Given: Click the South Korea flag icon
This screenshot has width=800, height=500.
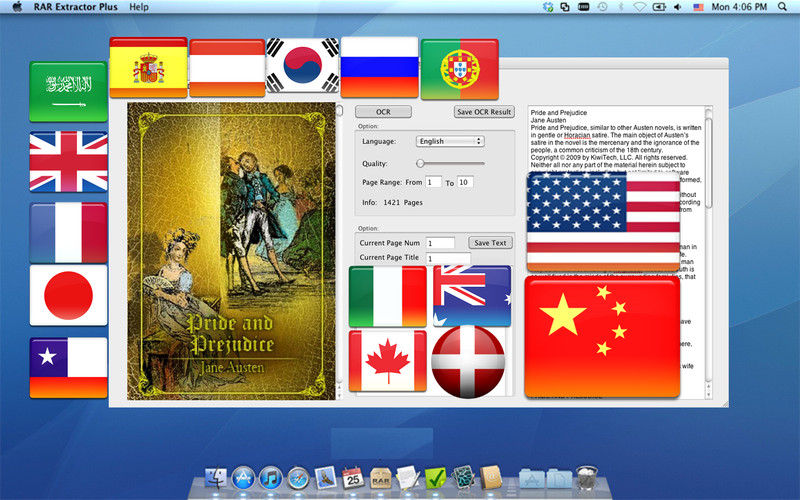Looking at the screenshot, I should tap(303, 65).
